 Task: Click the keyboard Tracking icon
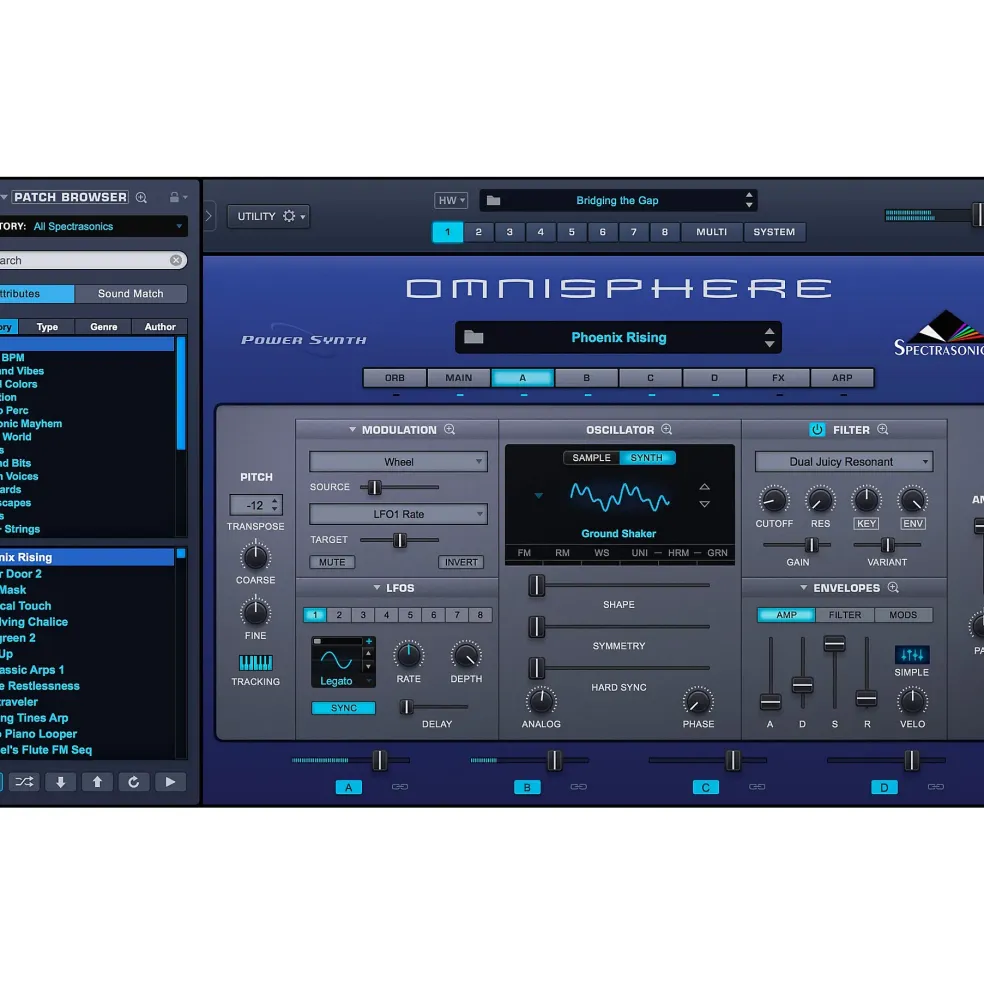pos(256,663)
